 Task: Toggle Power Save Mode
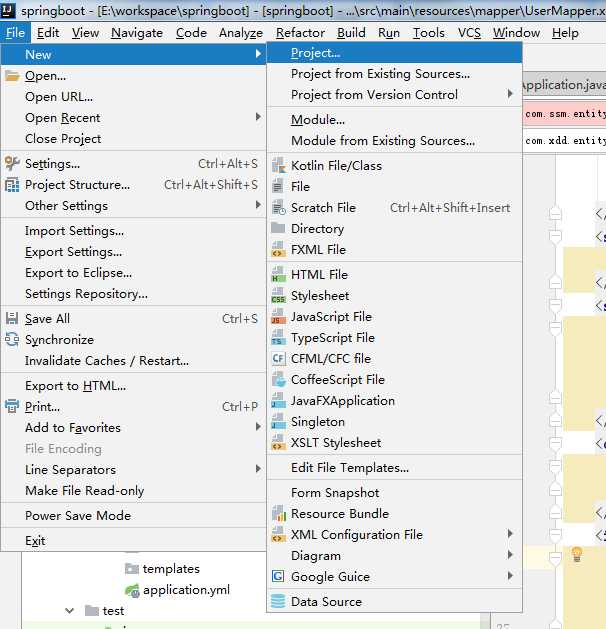133,515
